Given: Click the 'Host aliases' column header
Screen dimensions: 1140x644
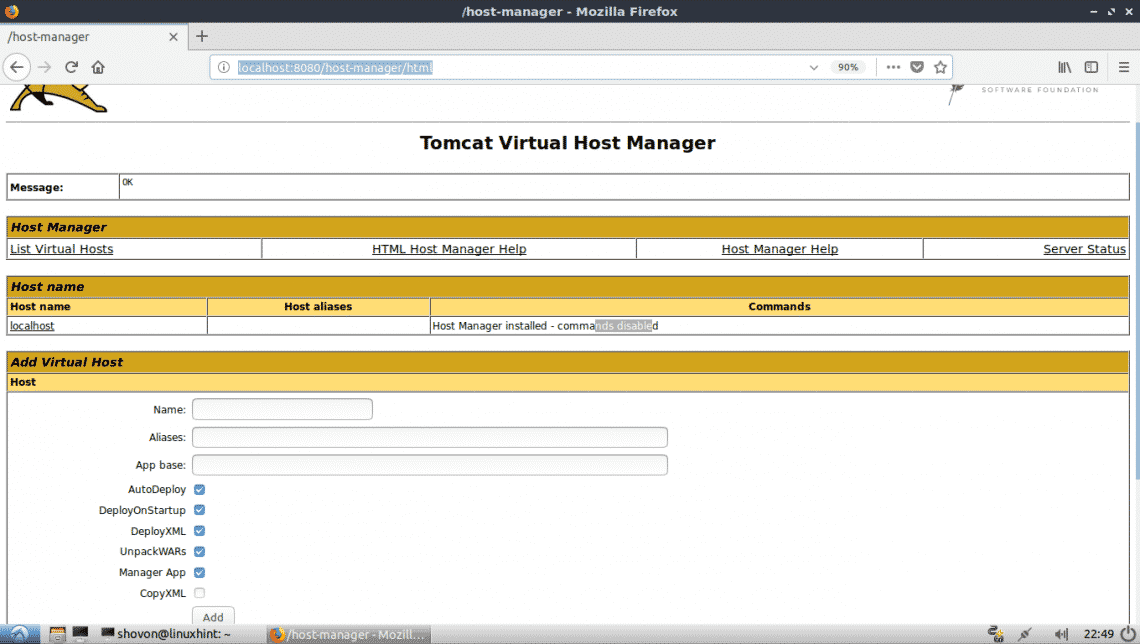Looking at the screenshot, I should [x=318, y=307].
